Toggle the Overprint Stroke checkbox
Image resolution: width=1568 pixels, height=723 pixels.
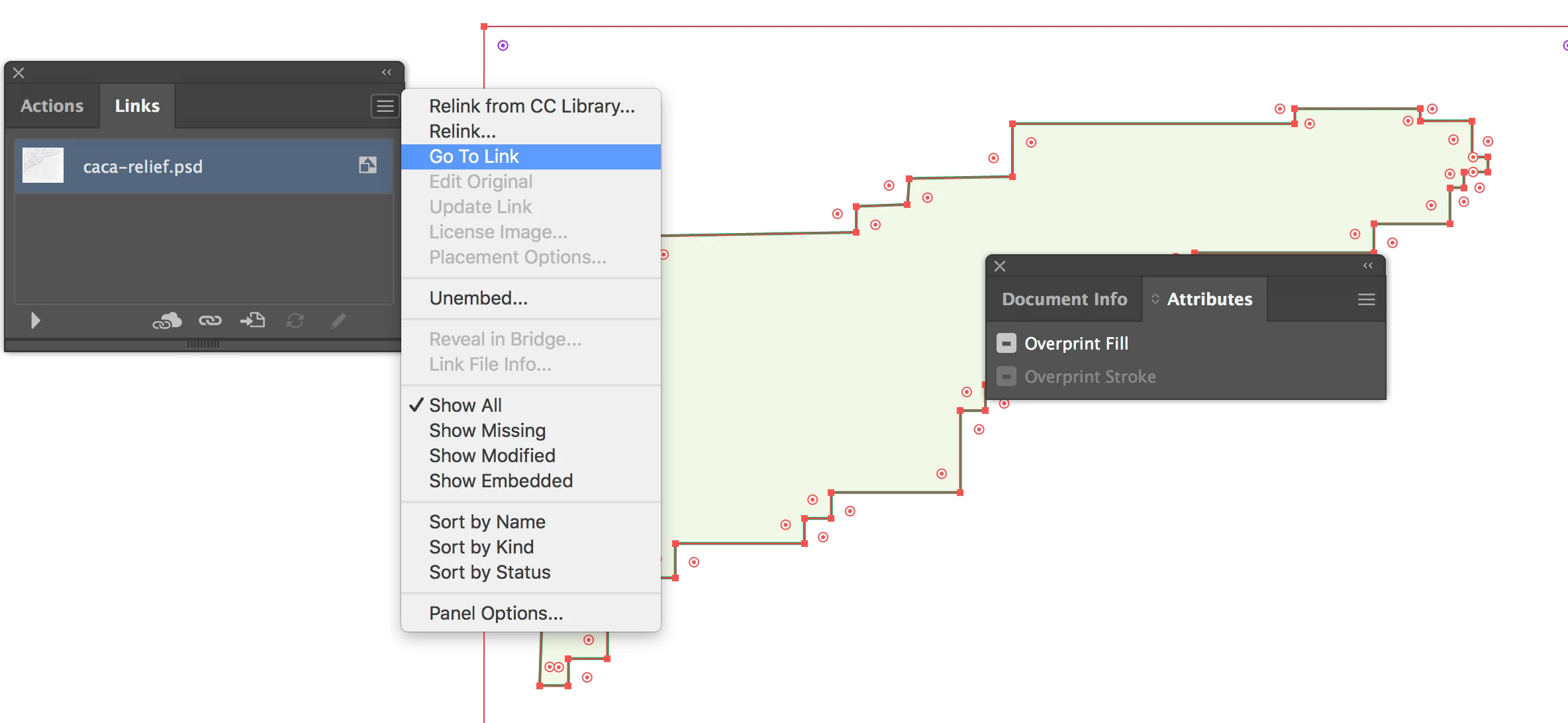(x=1006, y=377)
